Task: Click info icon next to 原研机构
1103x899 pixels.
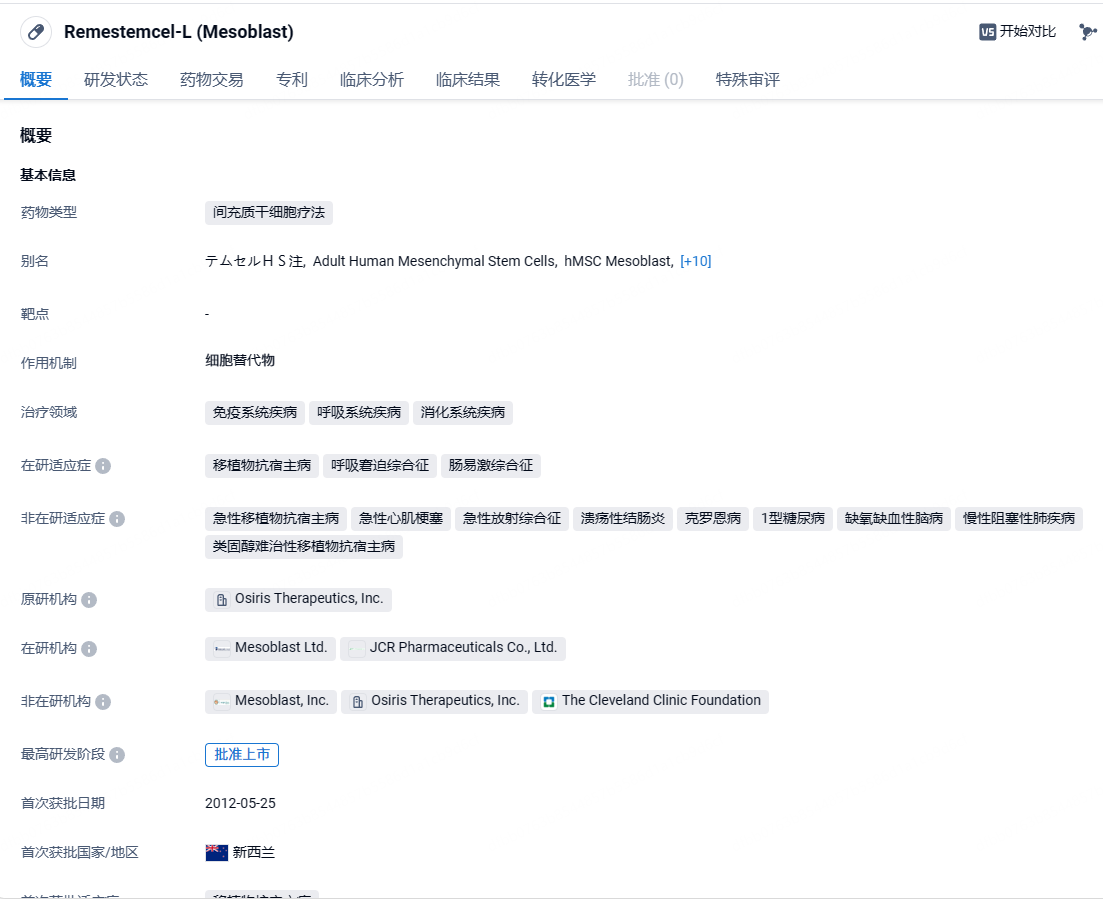Action: tap(89, 600)
